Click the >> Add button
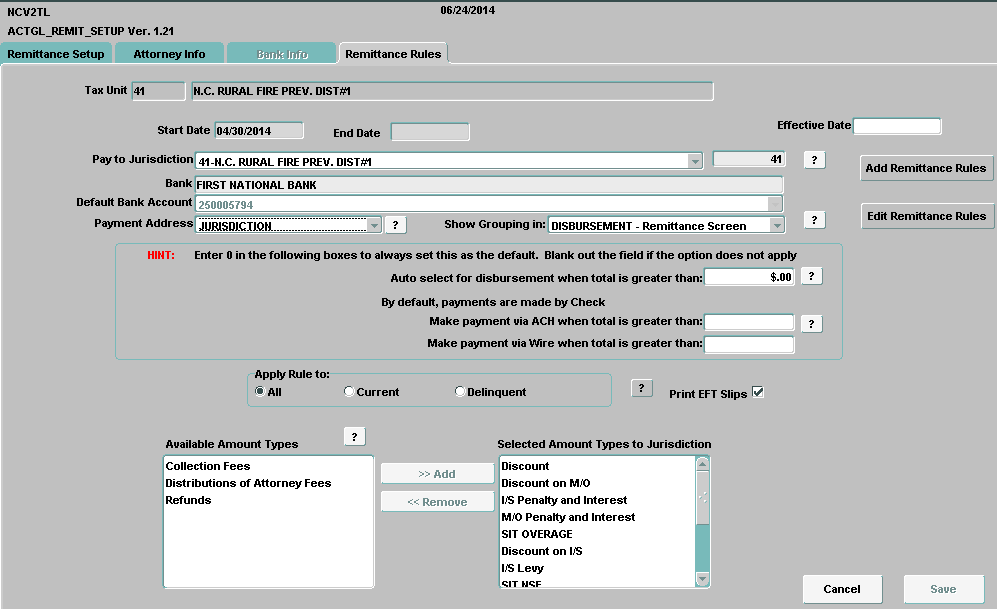This screenshot has width=997, height=609. 437,474
